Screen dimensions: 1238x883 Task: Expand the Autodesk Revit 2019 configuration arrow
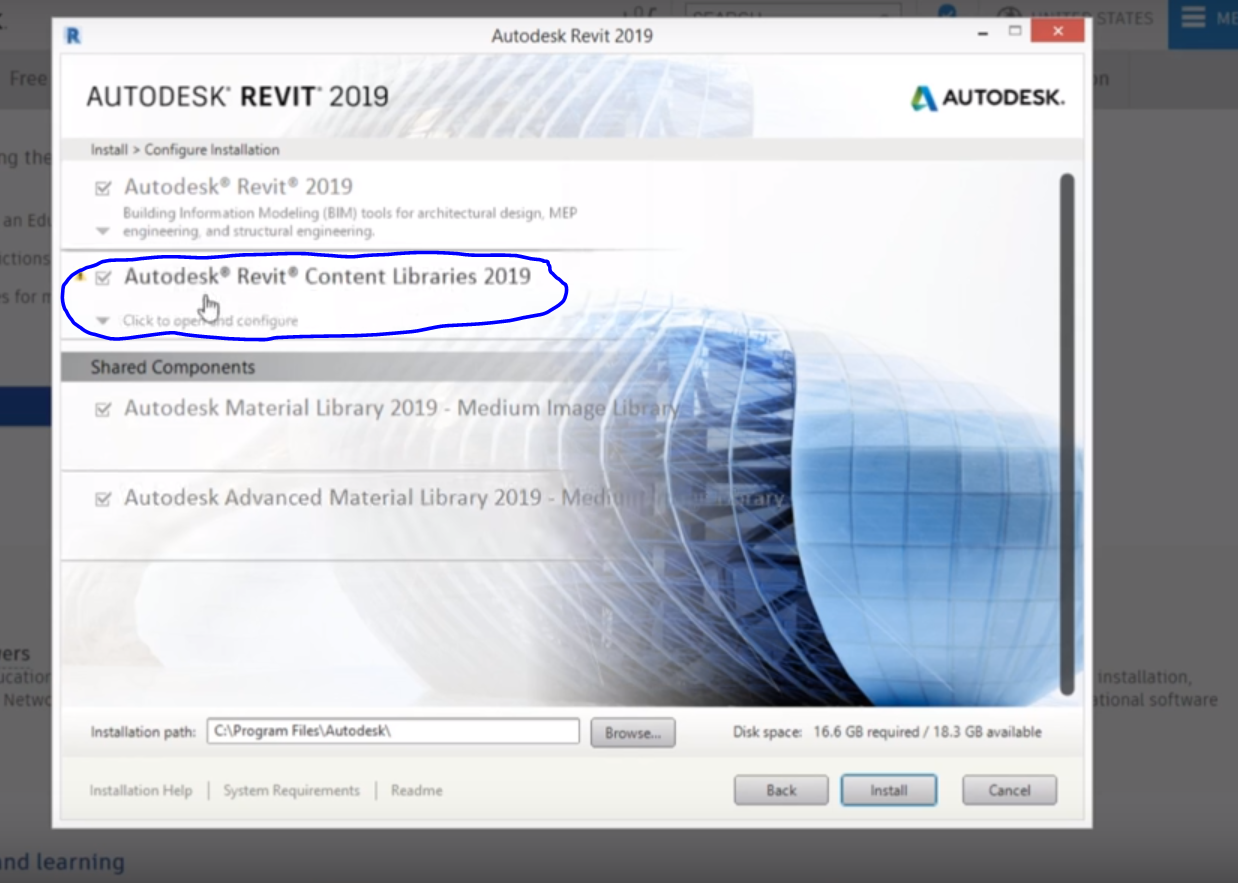tap(102, 231)
